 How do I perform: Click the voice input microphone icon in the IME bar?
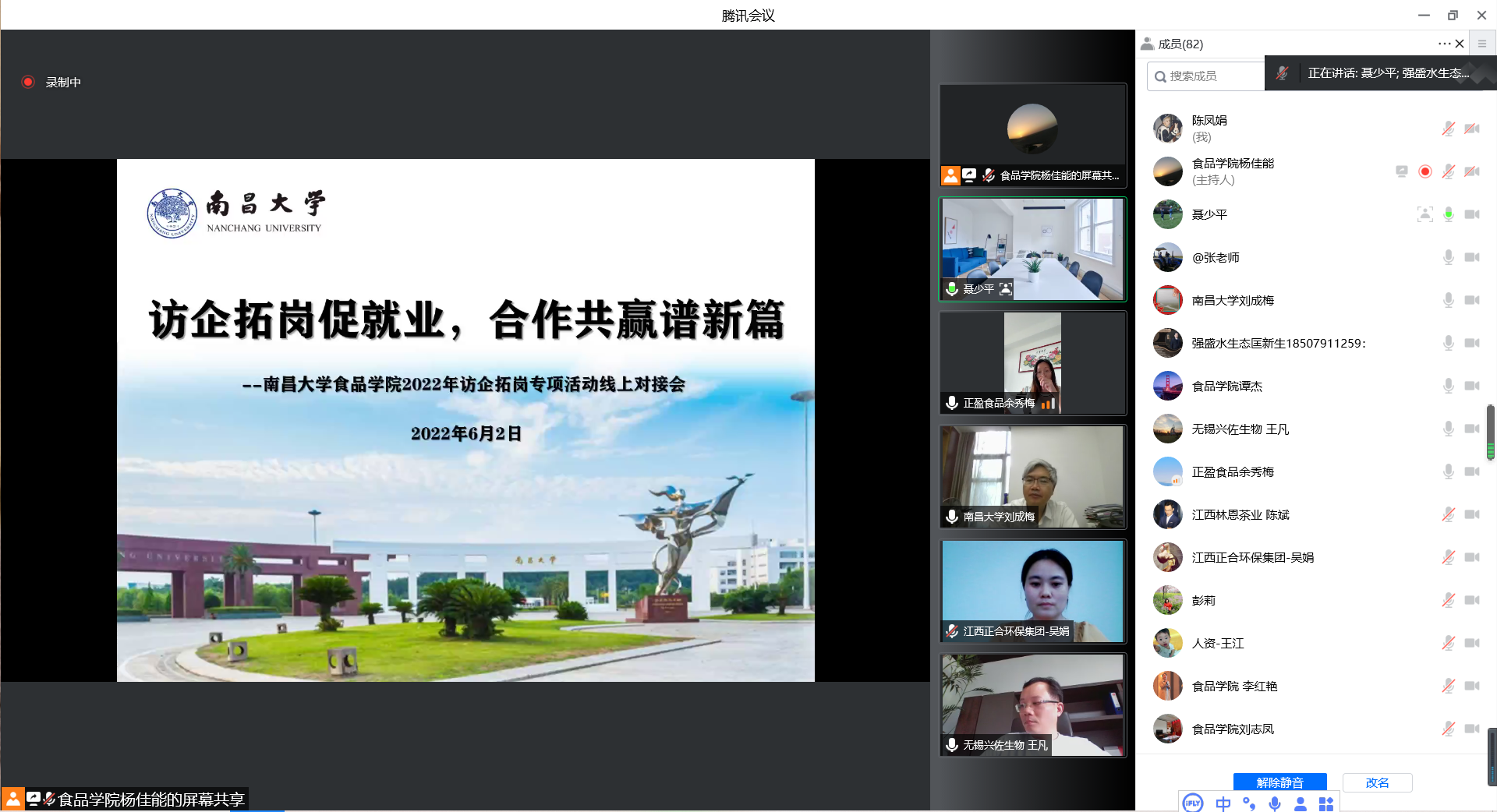click(x=1276, y=803)
